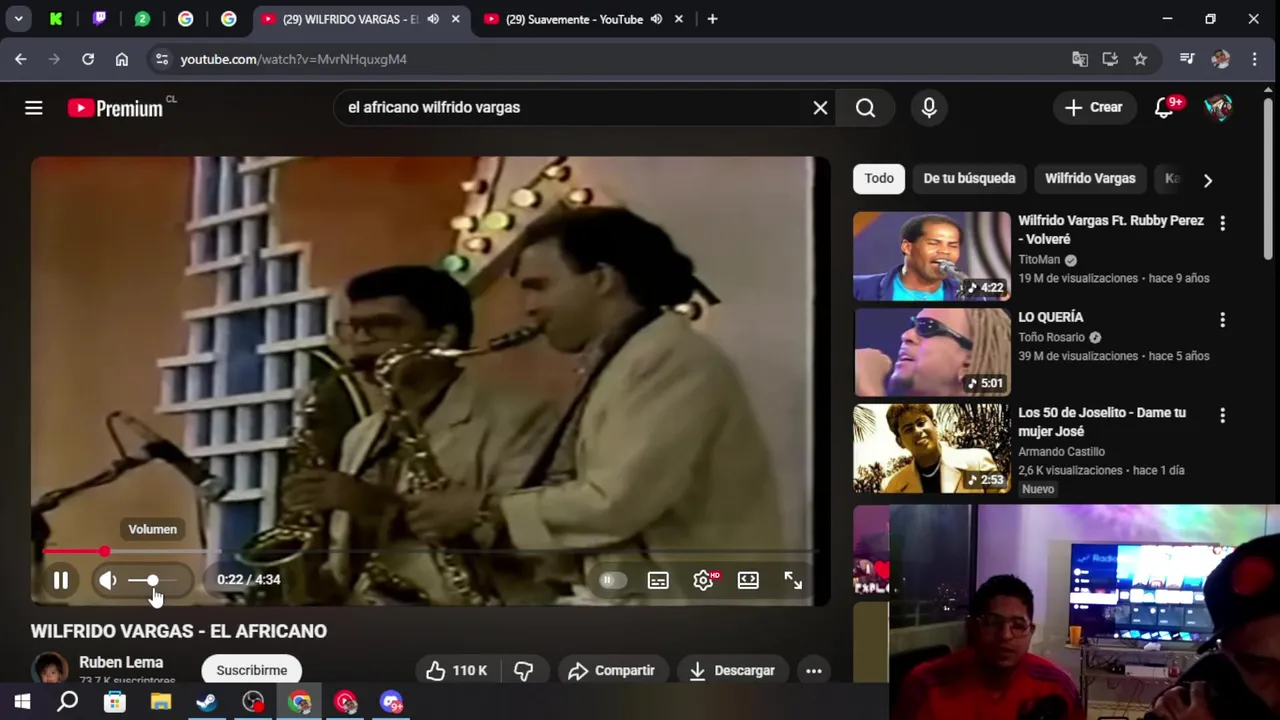Viewport: 1280px width, 720px height.
Task: Like the video with the 110 K button
Action: pos(456,670)
